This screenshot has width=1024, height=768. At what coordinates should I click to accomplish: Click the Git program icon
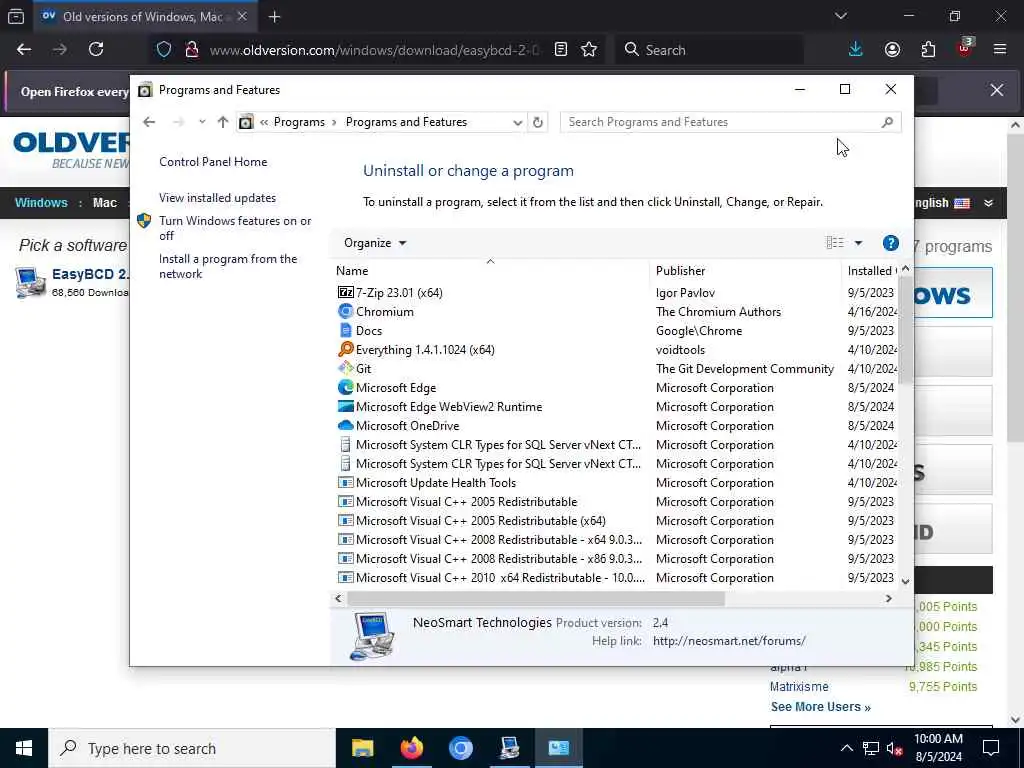click(x=345, y=368)
